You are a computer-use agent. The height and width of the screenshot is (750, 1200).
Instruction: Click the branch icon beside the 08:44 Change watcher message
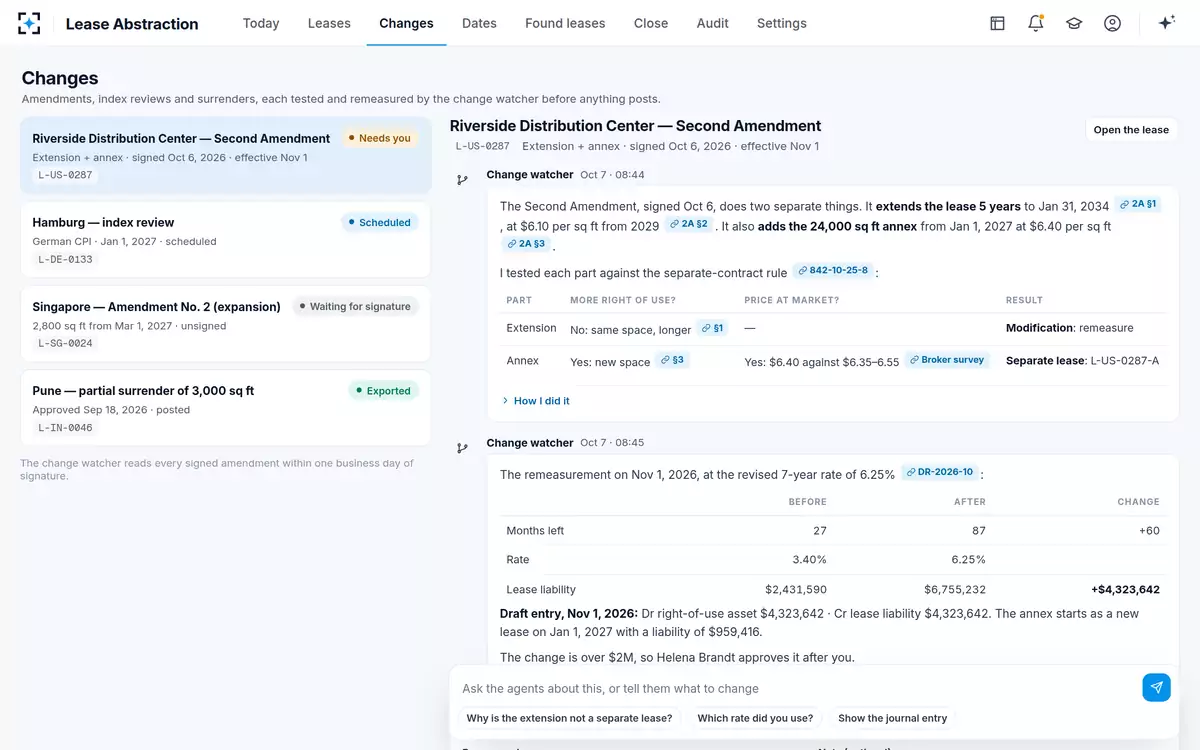point(462,180)
